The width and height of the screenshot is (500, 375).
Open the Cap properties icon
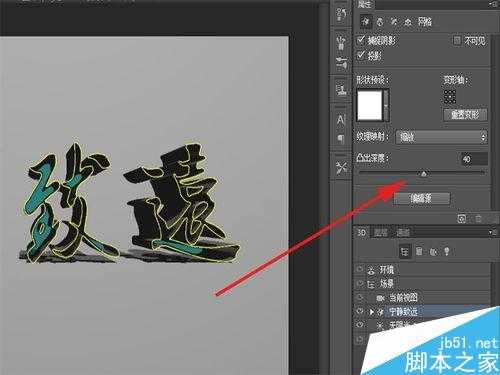394,22
